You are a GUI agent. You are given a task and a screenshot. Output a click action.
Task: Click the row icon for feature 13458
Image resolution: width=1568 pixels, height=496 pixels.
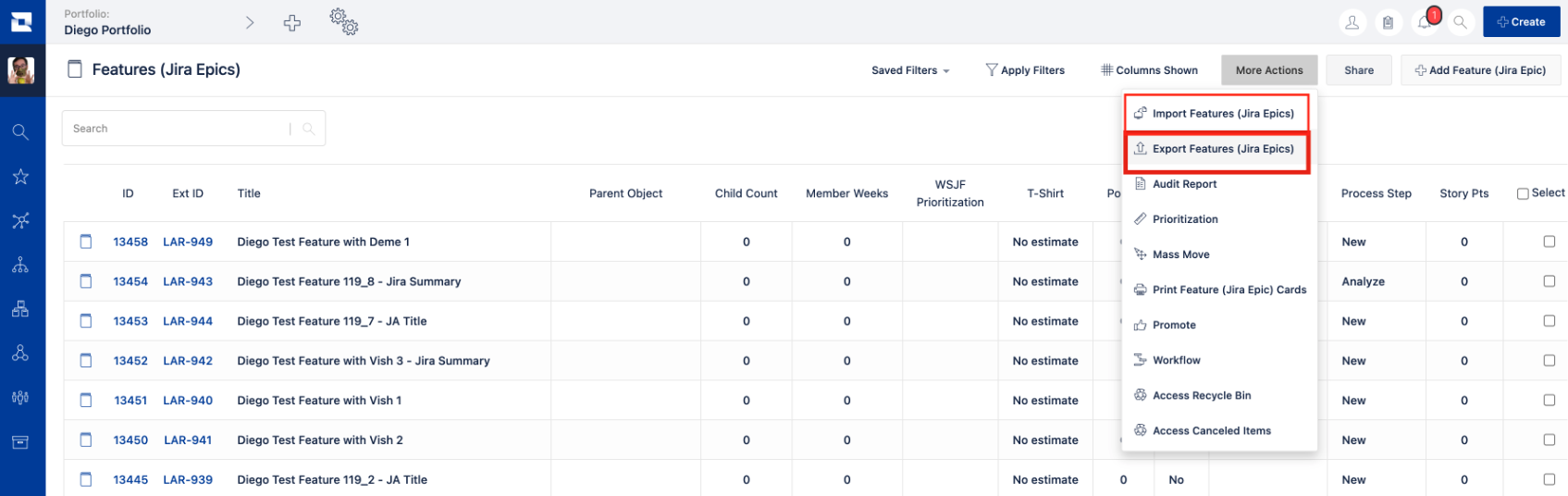(86, 242)
